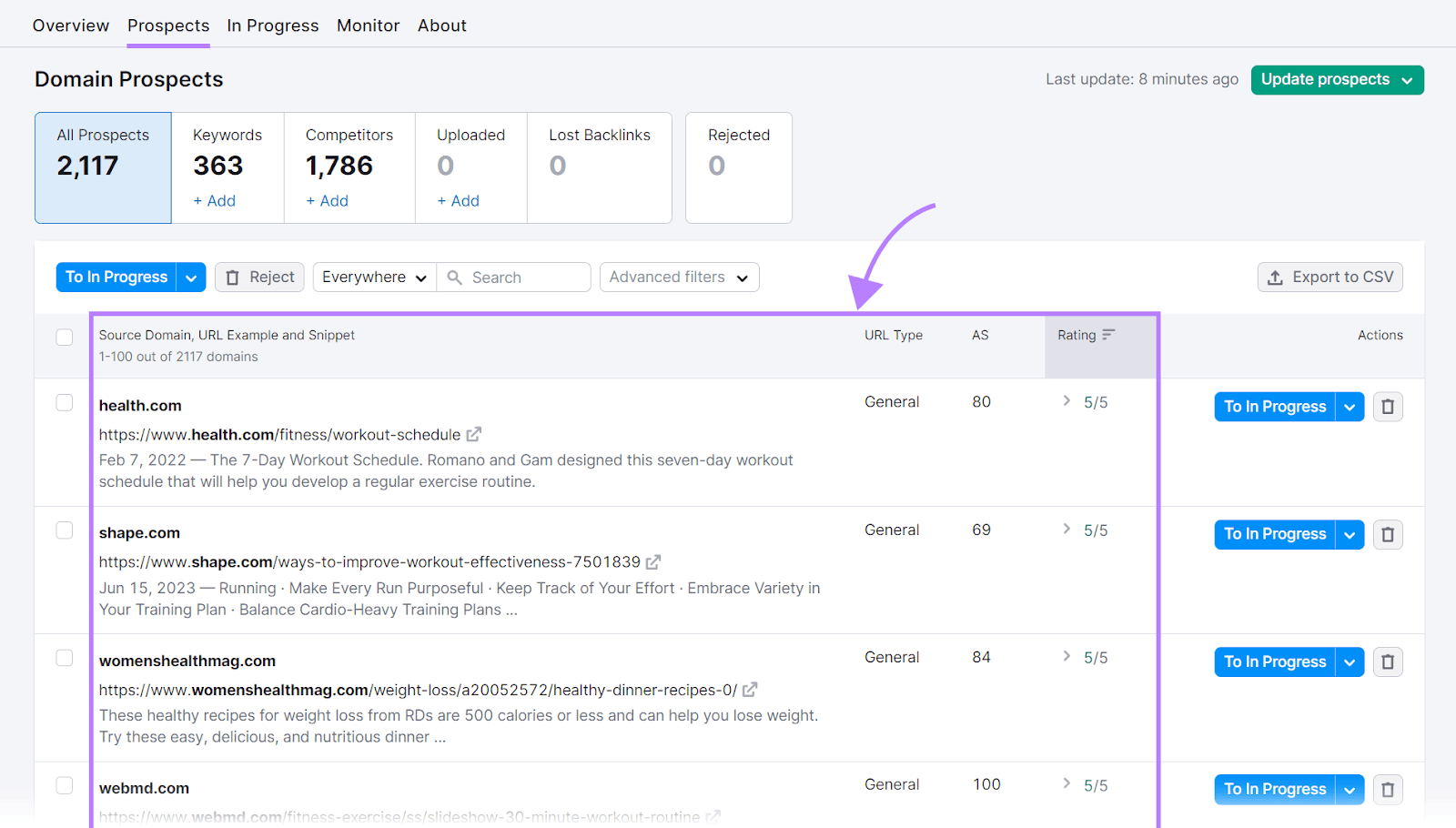Check the select-all checkbox in table header
This screenshot has width=1456, height=828.
(64, 337)
